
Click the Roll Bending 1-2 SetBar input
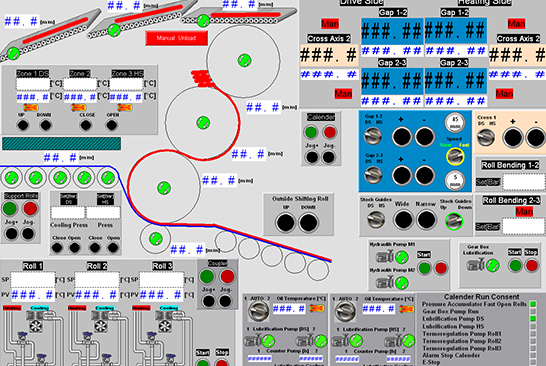click(x=523, y=182)
